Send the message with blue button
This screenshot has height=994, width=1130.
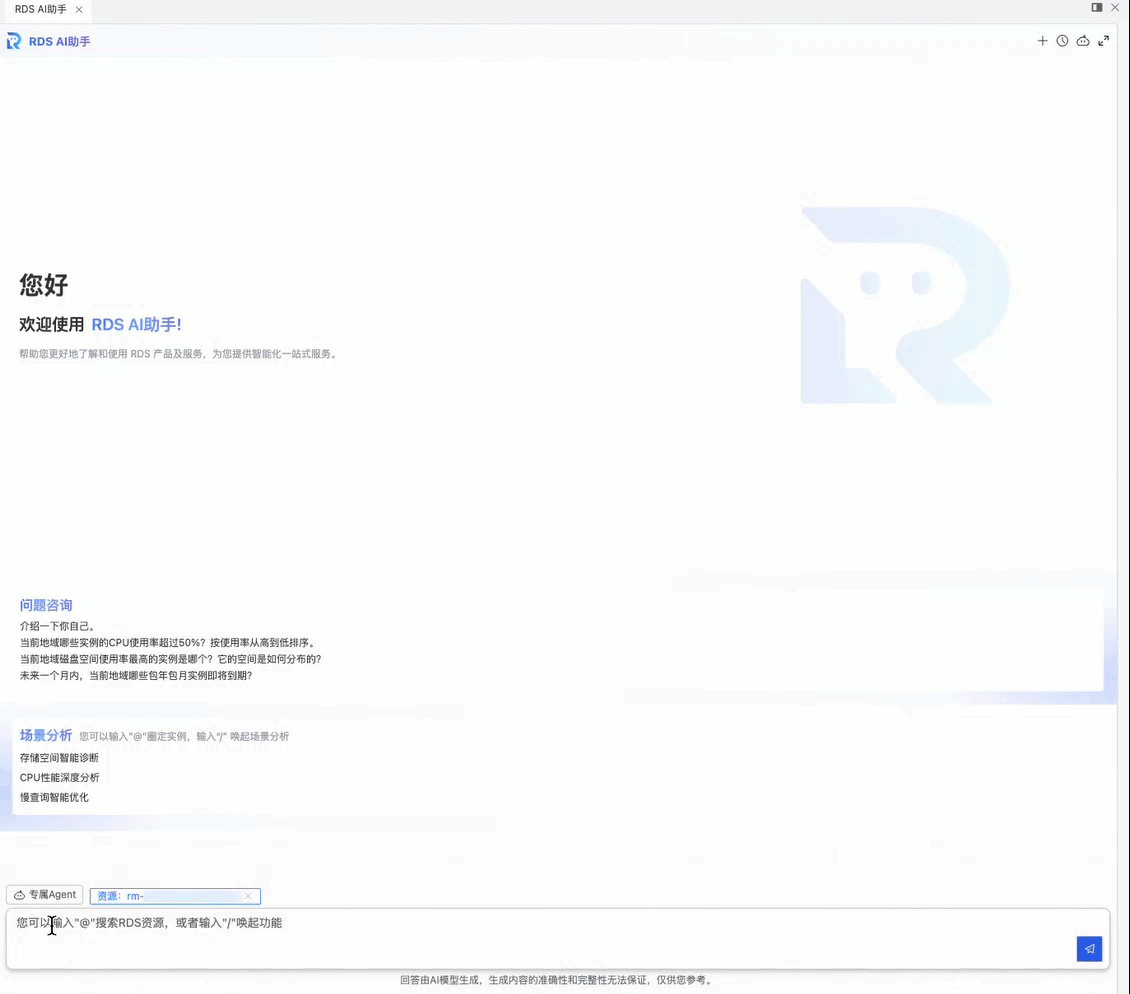coord(1089,949)
